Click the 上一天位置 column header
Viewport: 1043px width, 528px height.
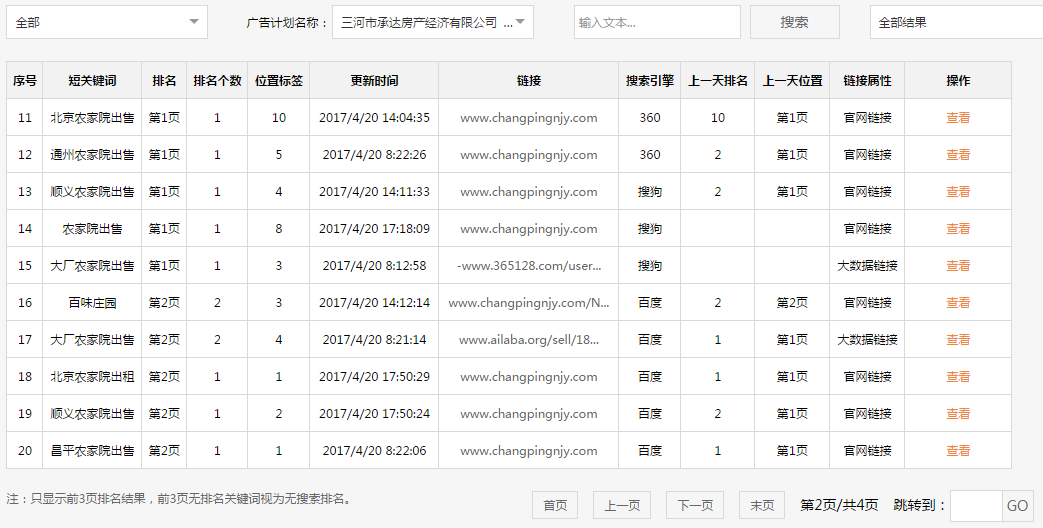(x=792, y=80)
